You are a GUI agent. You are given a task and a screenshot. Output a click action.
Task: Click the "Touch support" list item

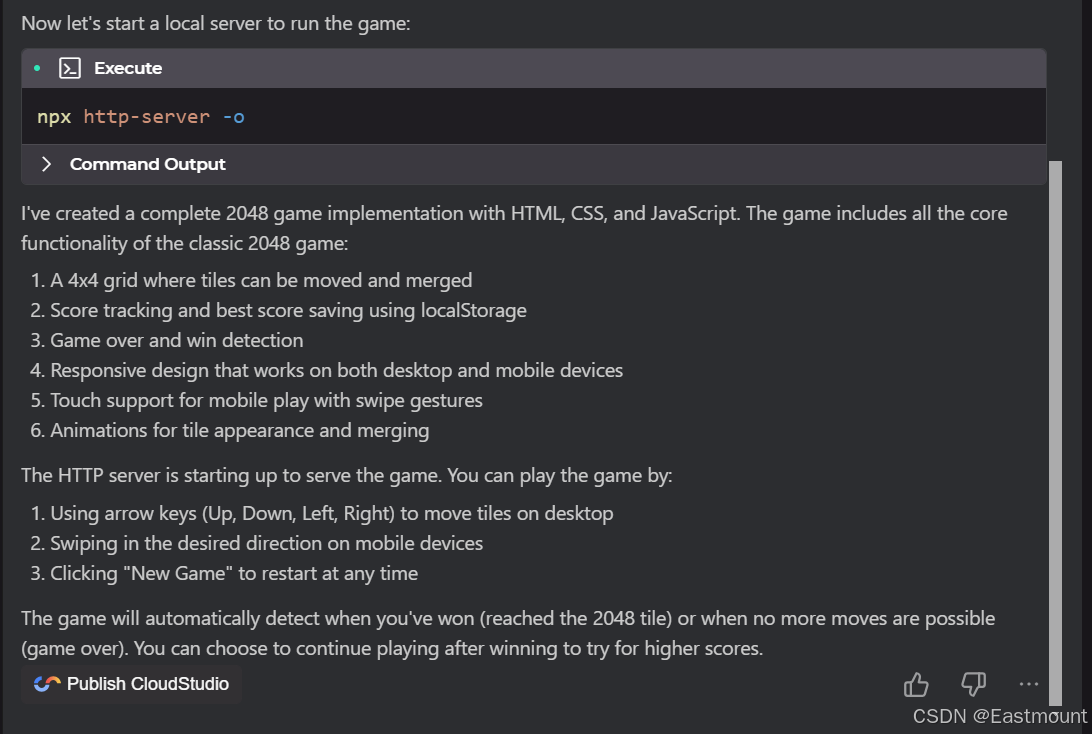[x=266, y=400]
